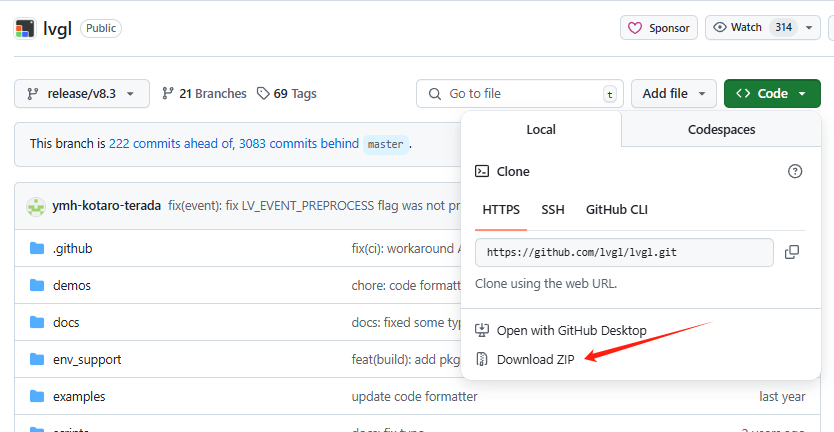Open the Add file dropdown
This screenshot has width=834, height=432.
674,94
